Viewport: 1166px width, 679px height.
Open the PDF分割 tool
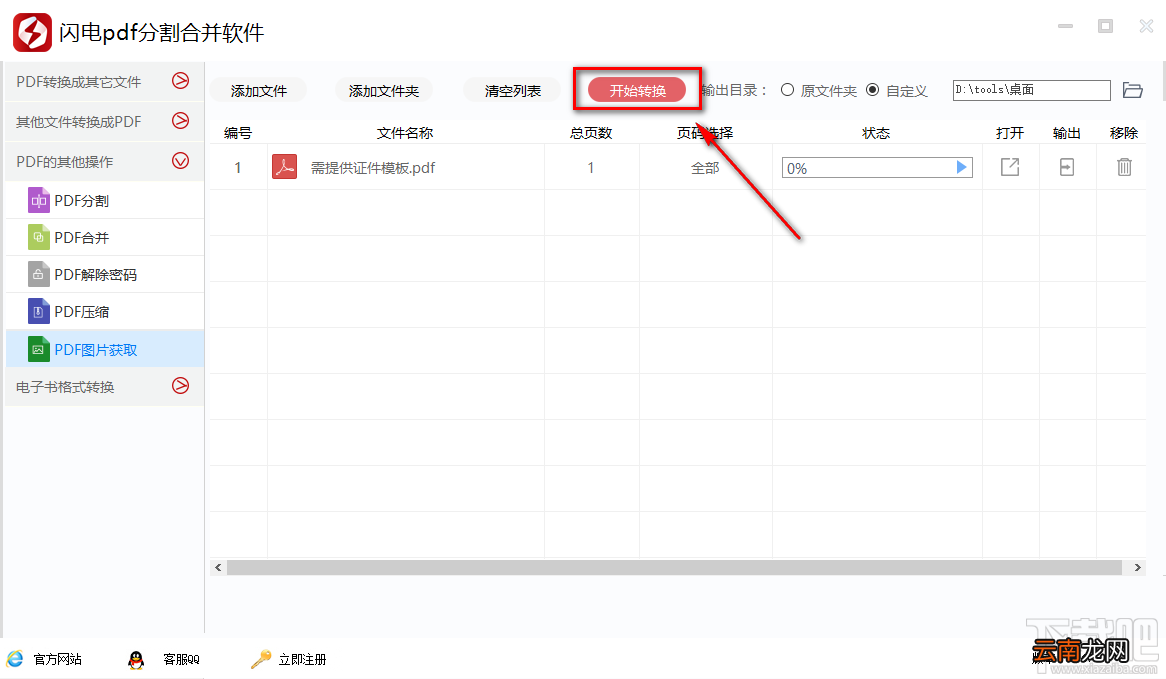pos(104,201)
